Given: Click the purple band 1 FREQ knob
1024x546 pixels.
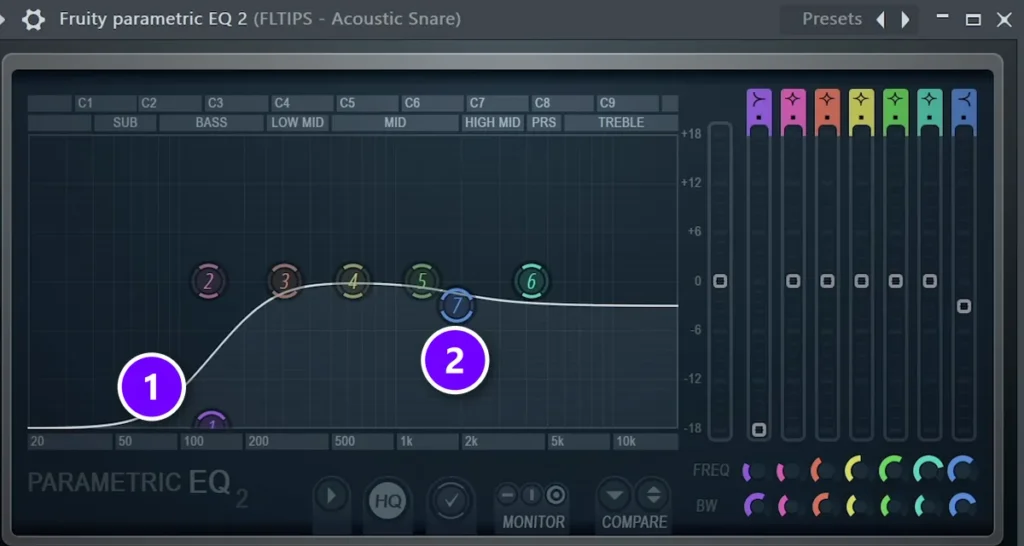Looking at the screenshot, I should coord(756,471).
